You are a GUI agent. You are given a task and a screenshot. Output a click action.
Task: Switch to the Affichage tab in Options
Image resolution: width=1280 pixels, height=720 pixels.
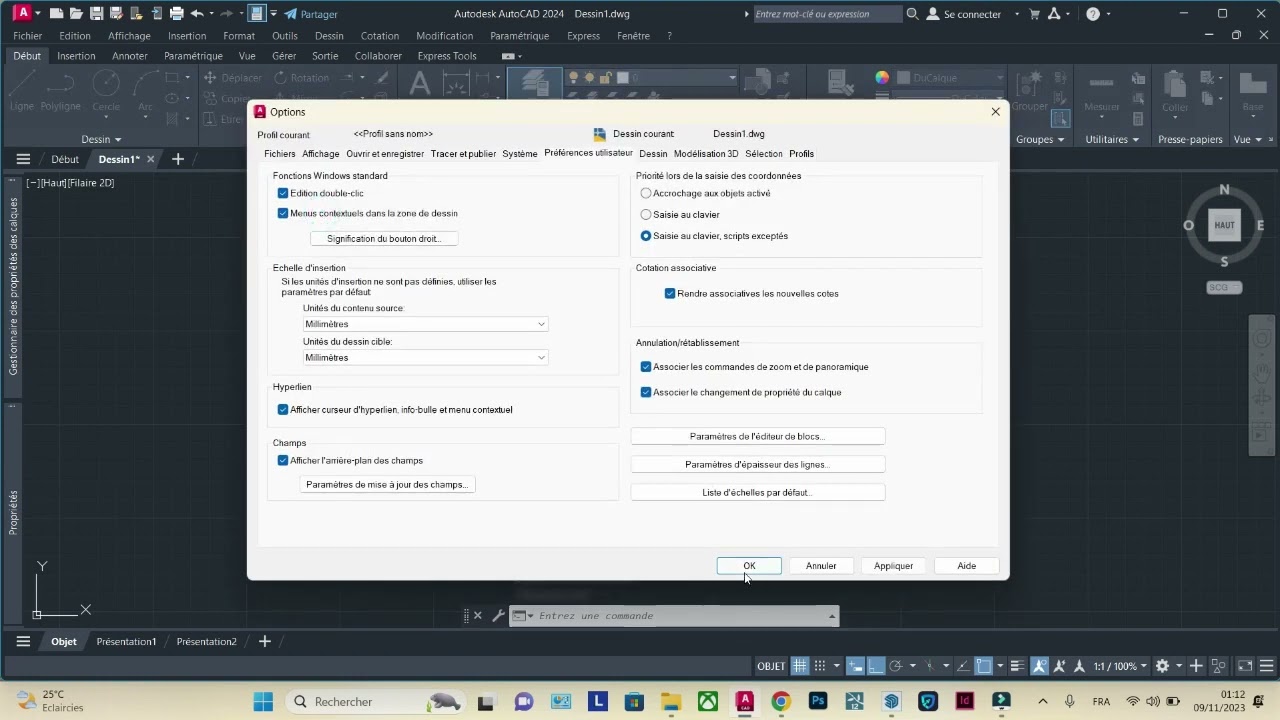point(321,154)
